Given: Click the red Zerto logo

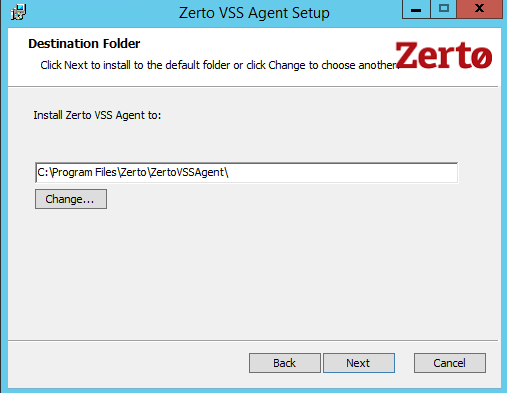Looking at the screenshot, I should click(444, 55).
